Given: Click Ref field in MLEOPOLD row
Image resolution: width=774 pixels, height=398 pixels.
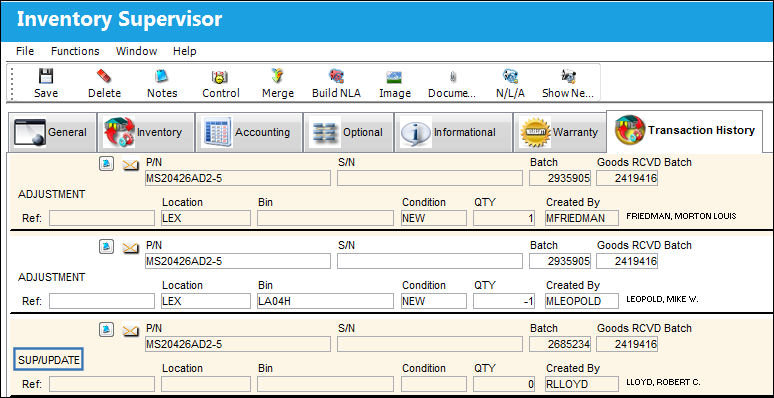Looking at the screenshot, I should [102, 301].
